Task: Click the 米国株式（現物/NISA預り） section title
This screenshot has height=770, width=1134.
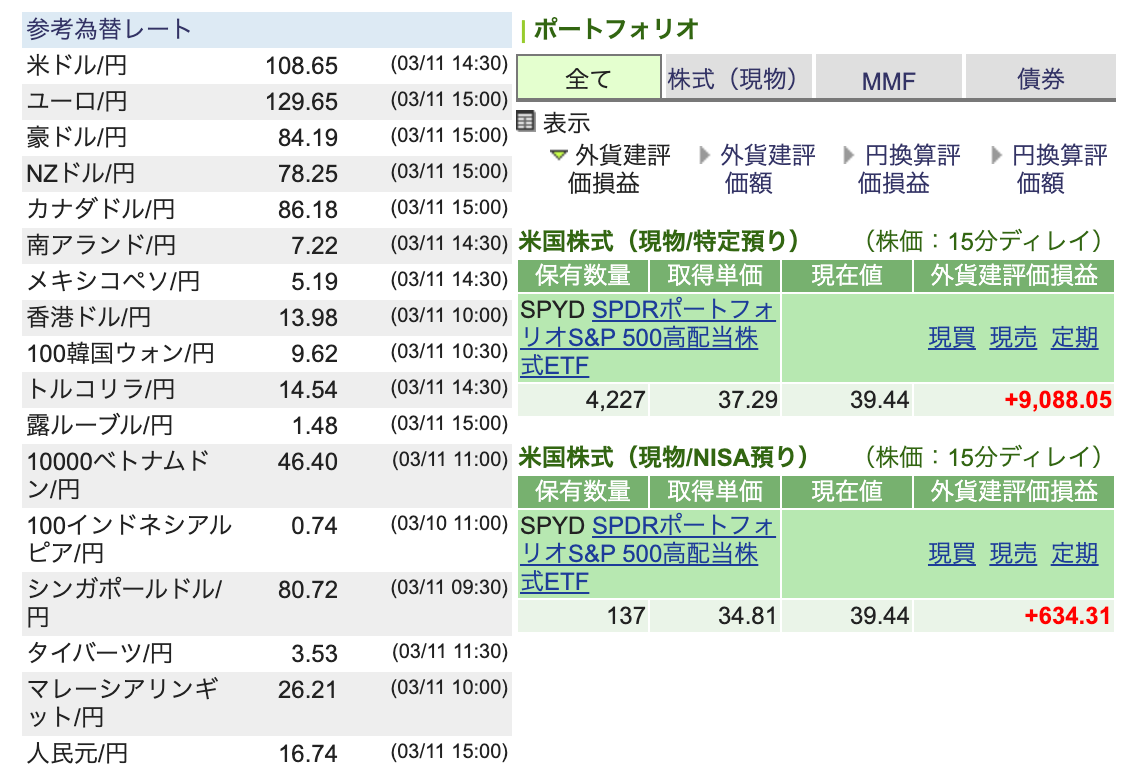Action: (x=663, y=458)
